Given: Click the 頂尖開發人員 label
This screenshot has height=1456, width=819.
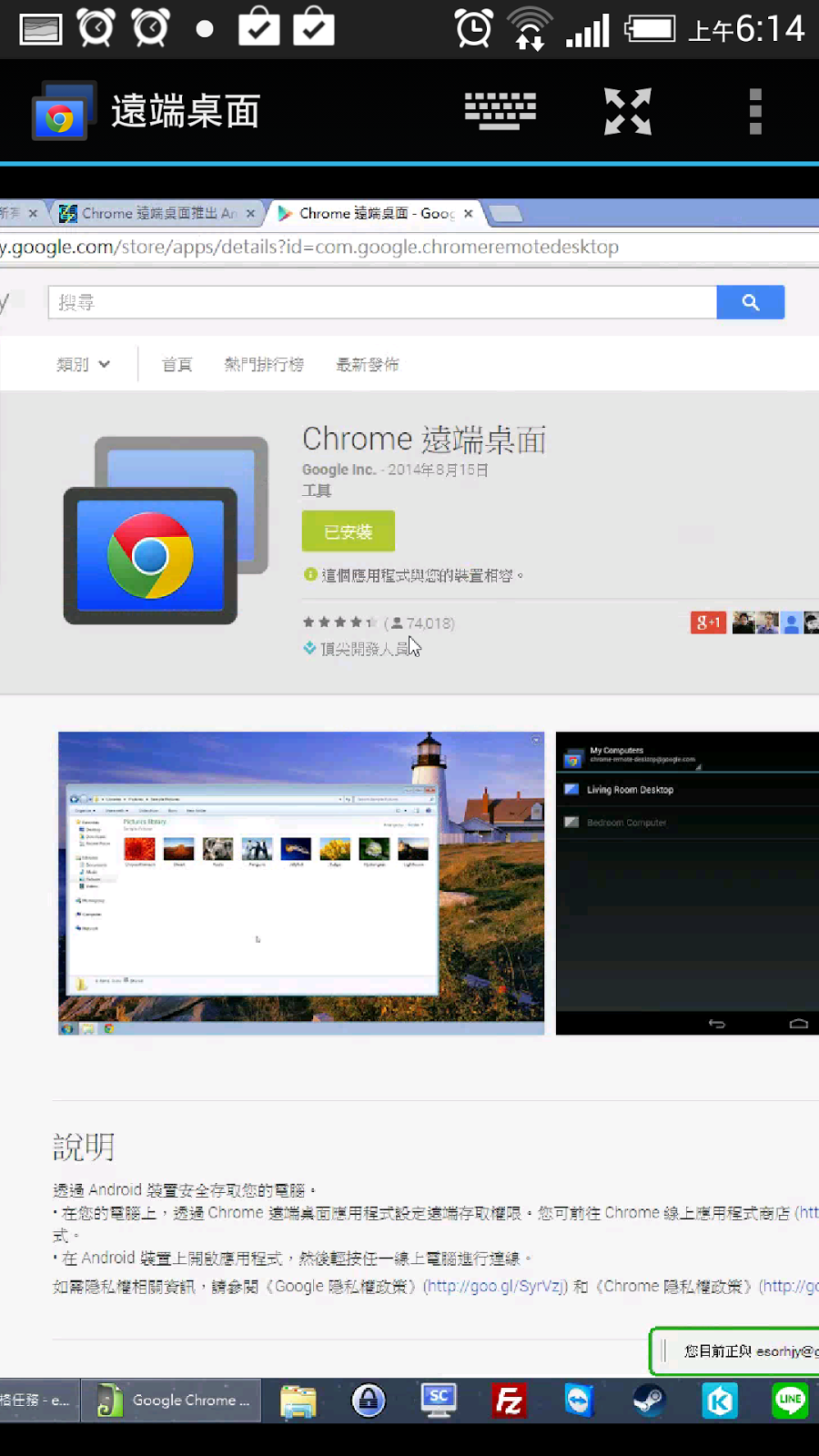Looking at the screenshot, I should (x=365, y=649).
